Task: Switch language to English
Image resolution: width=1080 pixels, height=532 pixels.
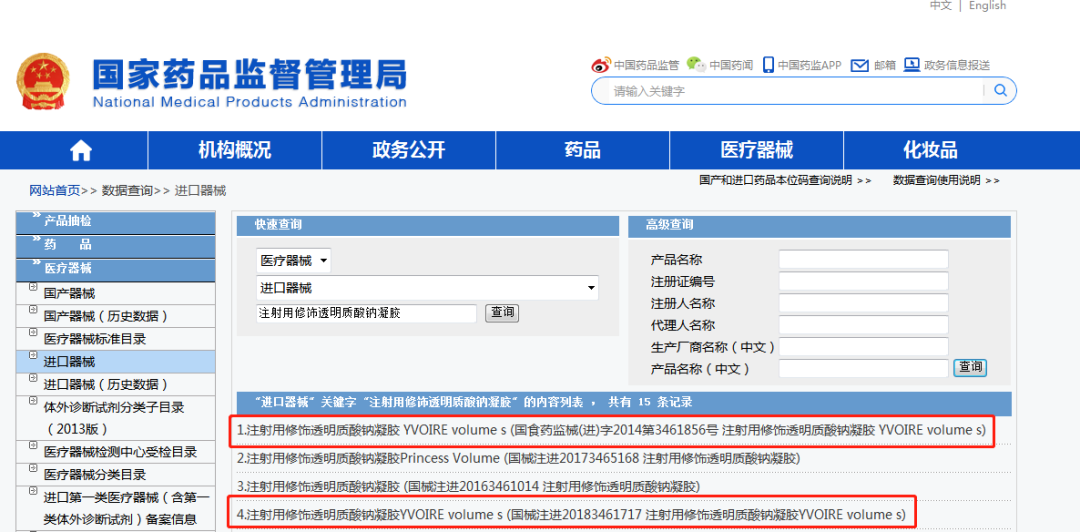Action: click(x=987, y=6)
